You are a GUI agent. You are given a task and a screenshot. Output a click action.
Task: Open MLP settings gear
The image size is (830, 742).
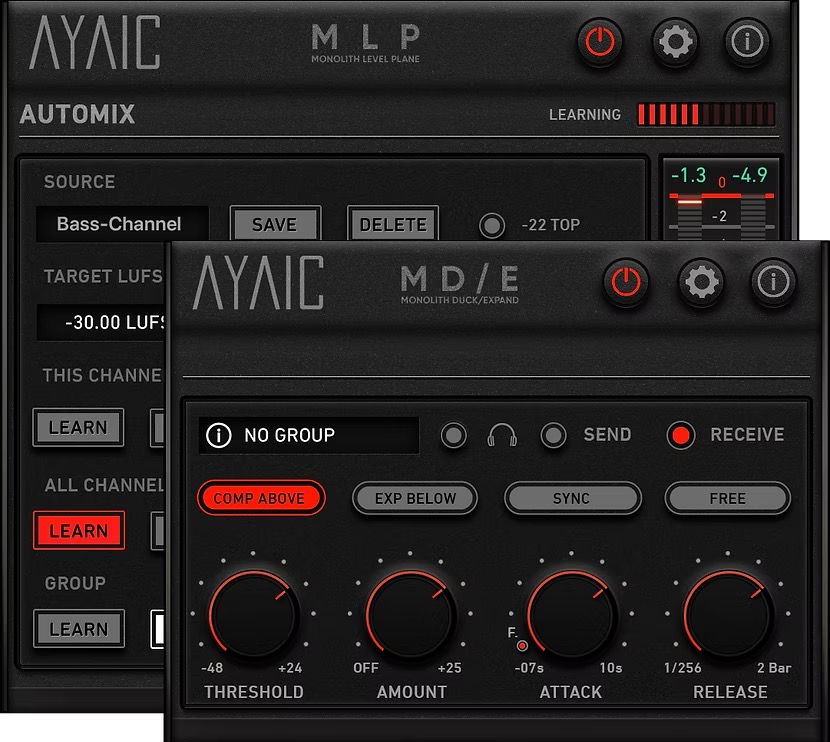tap(676, 43)
